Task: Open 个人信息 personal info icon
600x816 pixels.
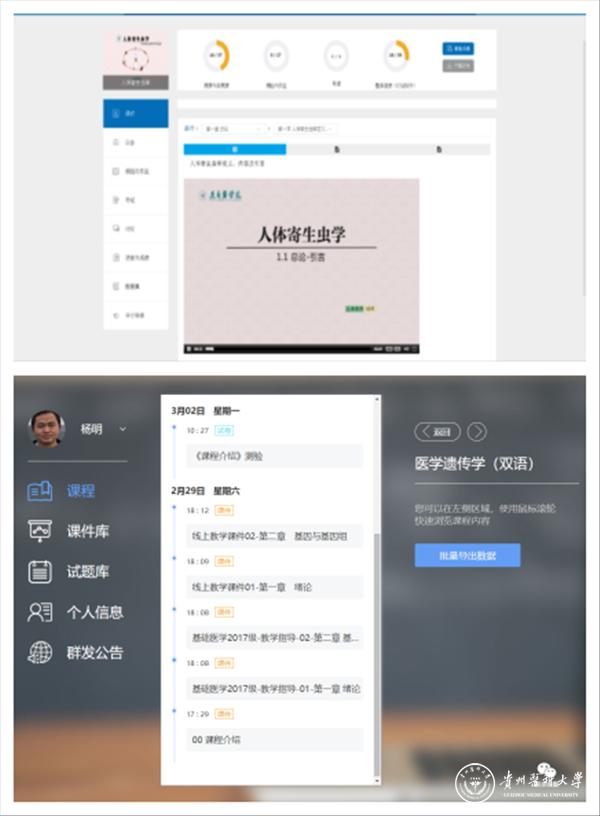Action: pyautogui.click(x=39, y=612)
